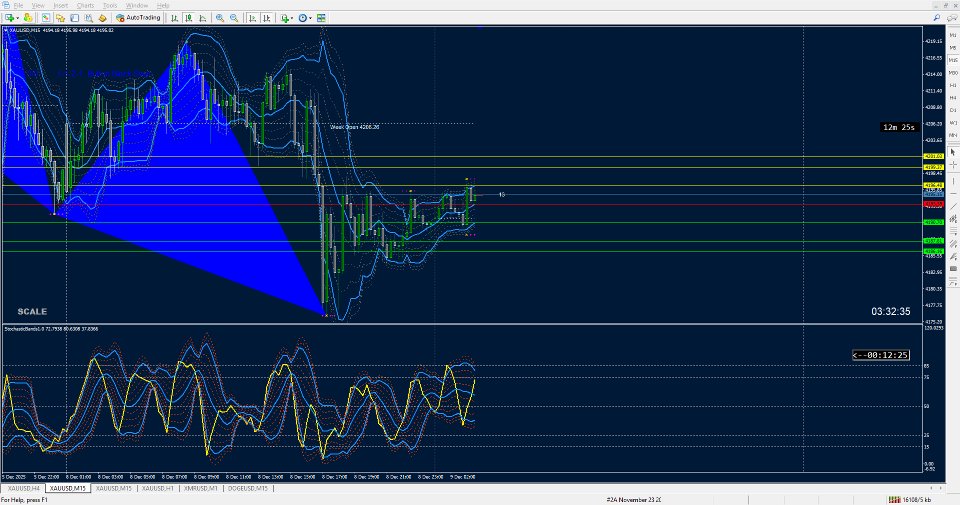Switch chart to candlesticks style
Image resolution: width=960 pixels, height=505 pixels.
(x=189, y=18)
